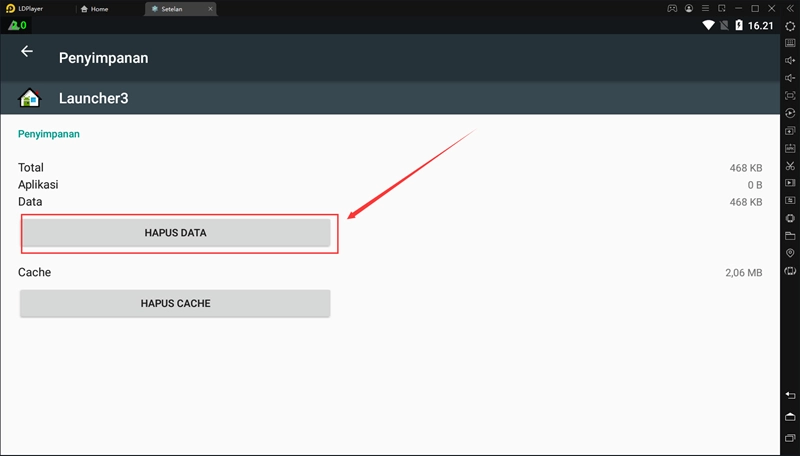
Task: Open keyboard mapping icon in sidebar
Action: point(790,43)
